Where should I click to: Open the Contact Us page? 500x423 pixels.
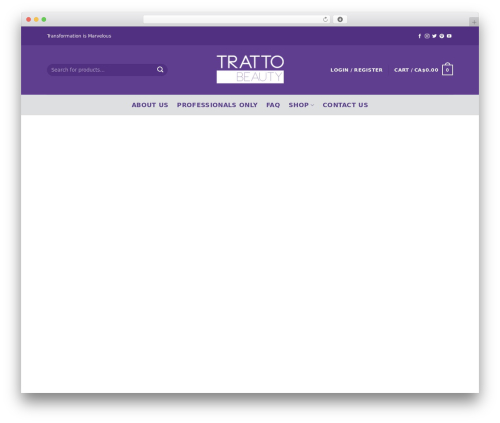coord(345,105)
